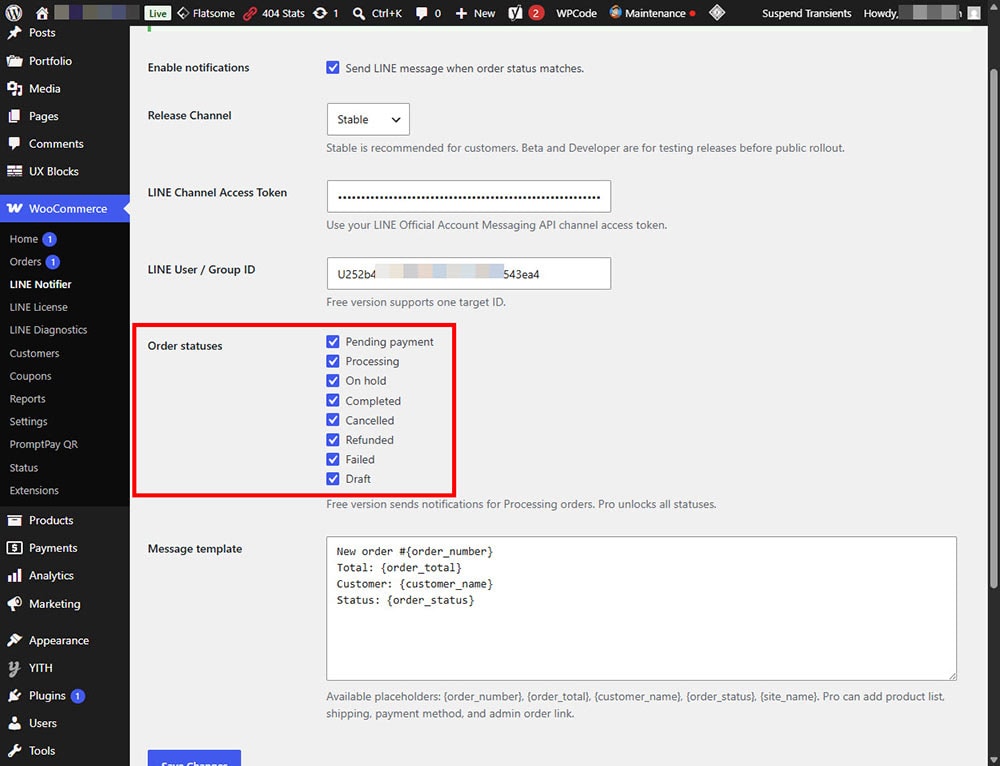Screen dimensions: 1000x766
Task: Click the LINE User / Group ID field
Action: point(469,274)
